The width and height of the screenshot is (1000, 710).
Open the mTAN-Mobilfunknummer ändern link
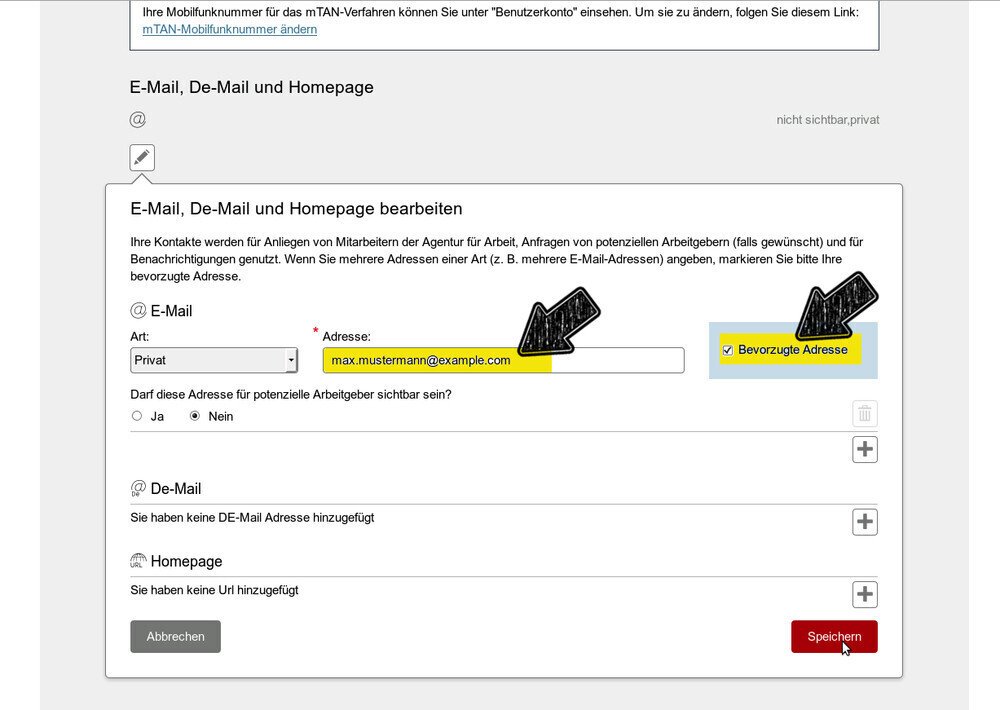tap(230, 29)
